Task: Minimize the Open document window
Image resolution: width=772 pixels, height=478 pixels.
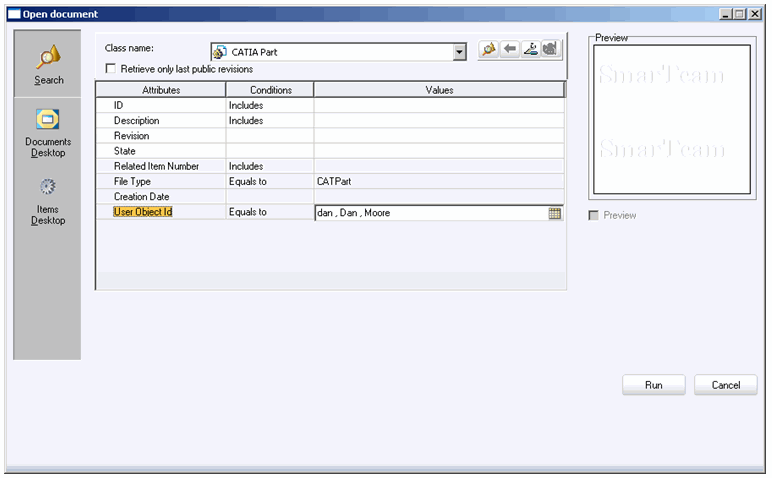Action: click(x=726, y=14)
